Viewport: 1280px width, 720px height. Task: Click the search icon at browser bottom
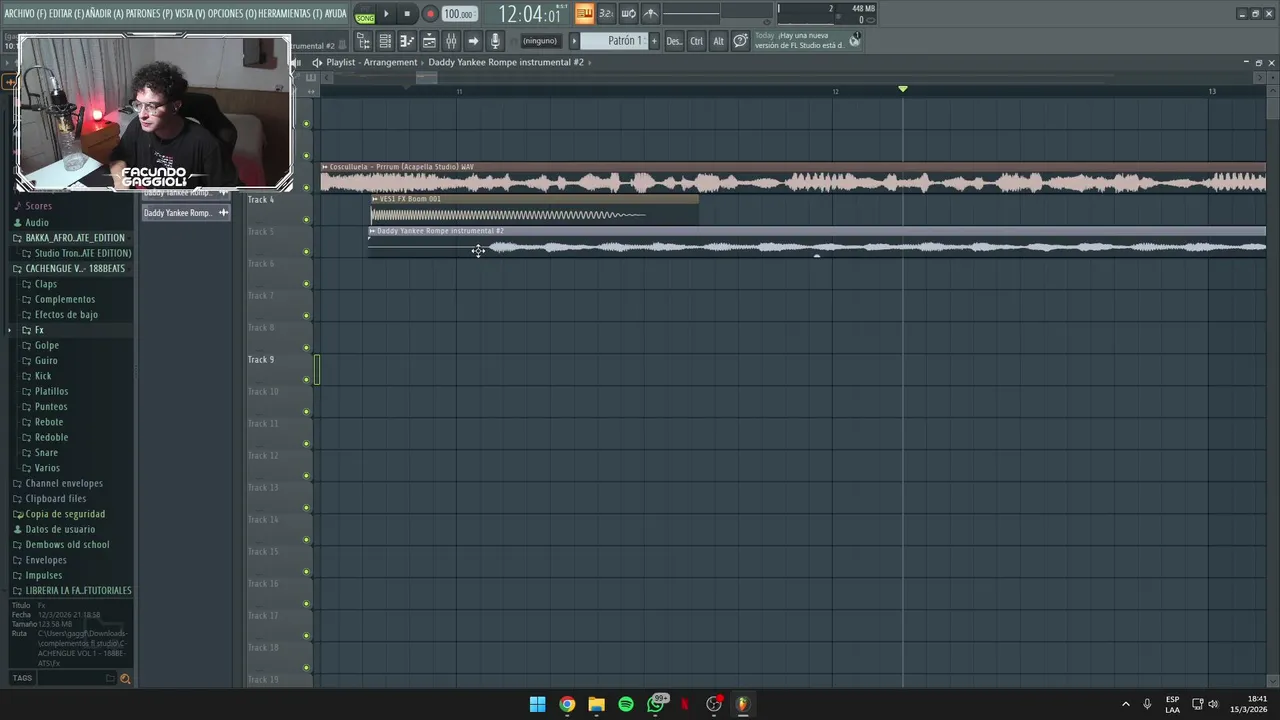(125, 678)
